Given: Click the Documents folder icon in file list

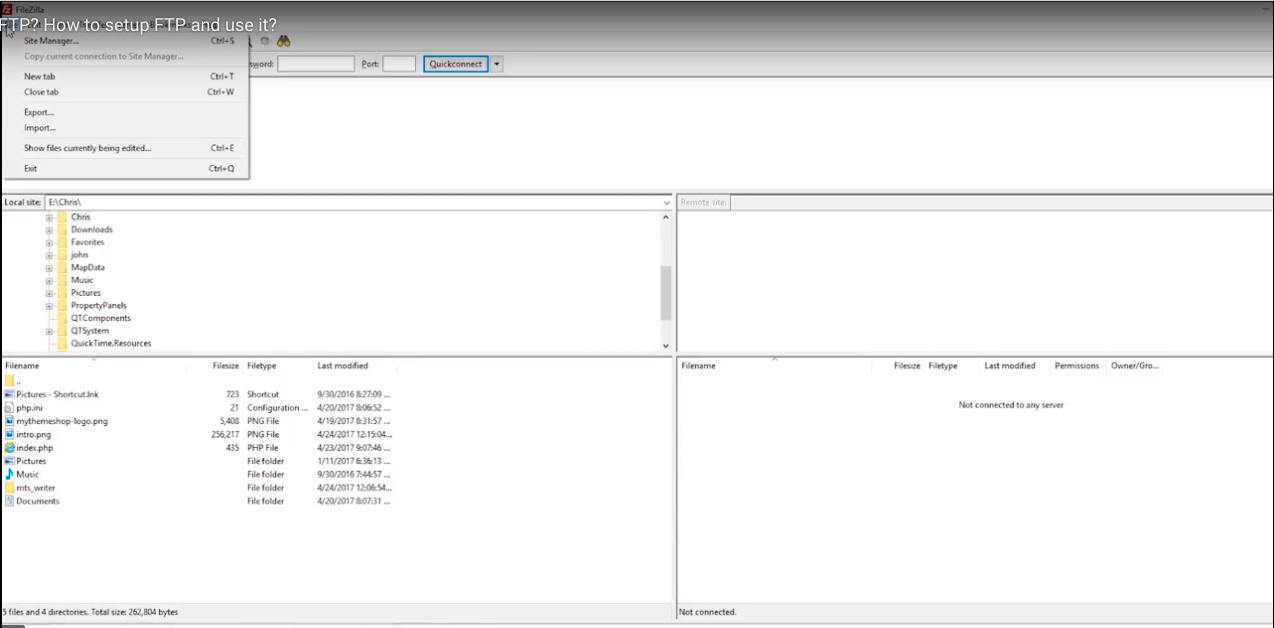Looking at the screenshot, I should tap(10, 501).
